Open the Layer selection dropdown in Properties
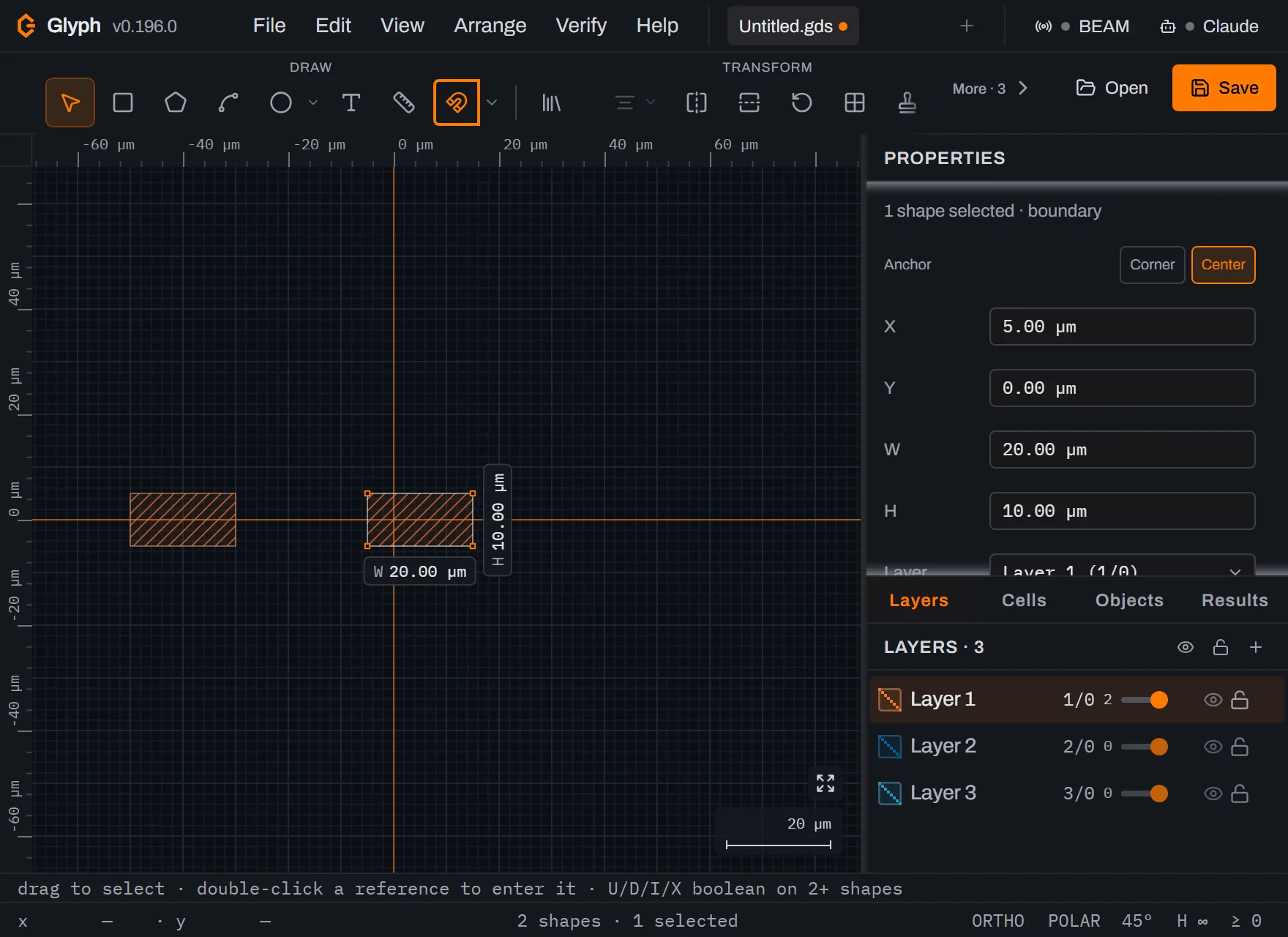This screenshot has height=937, width=1288. 1122,569
